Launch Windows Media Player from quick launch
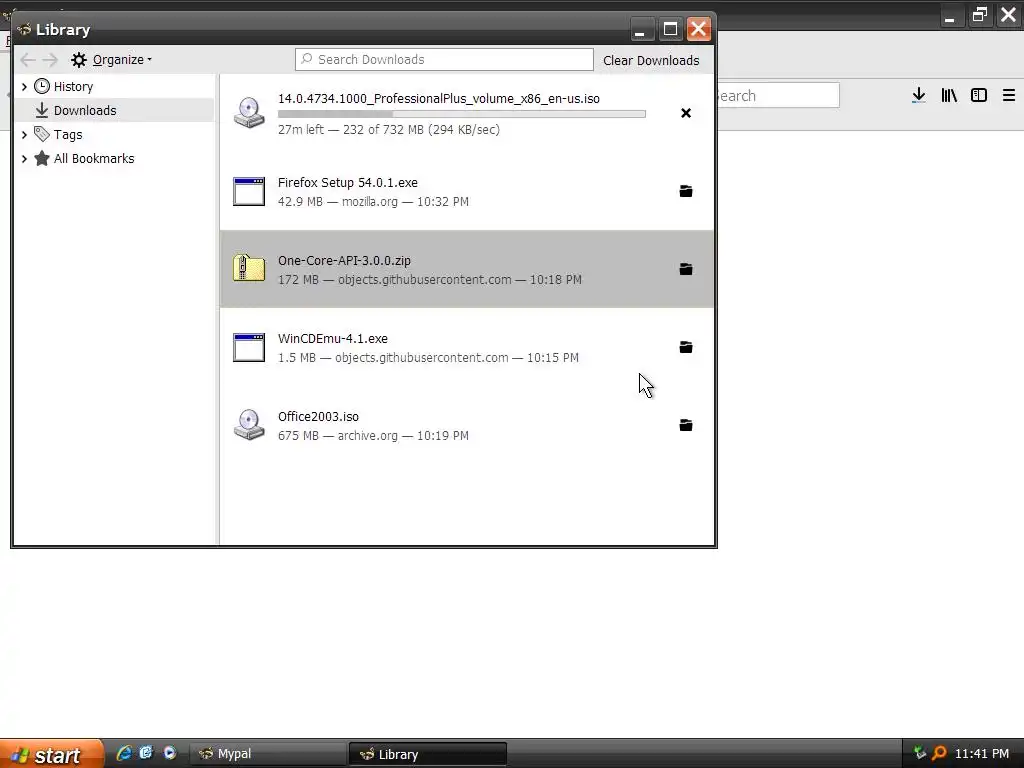Screen dimensions: 1024x768 [x=170, y=753]
